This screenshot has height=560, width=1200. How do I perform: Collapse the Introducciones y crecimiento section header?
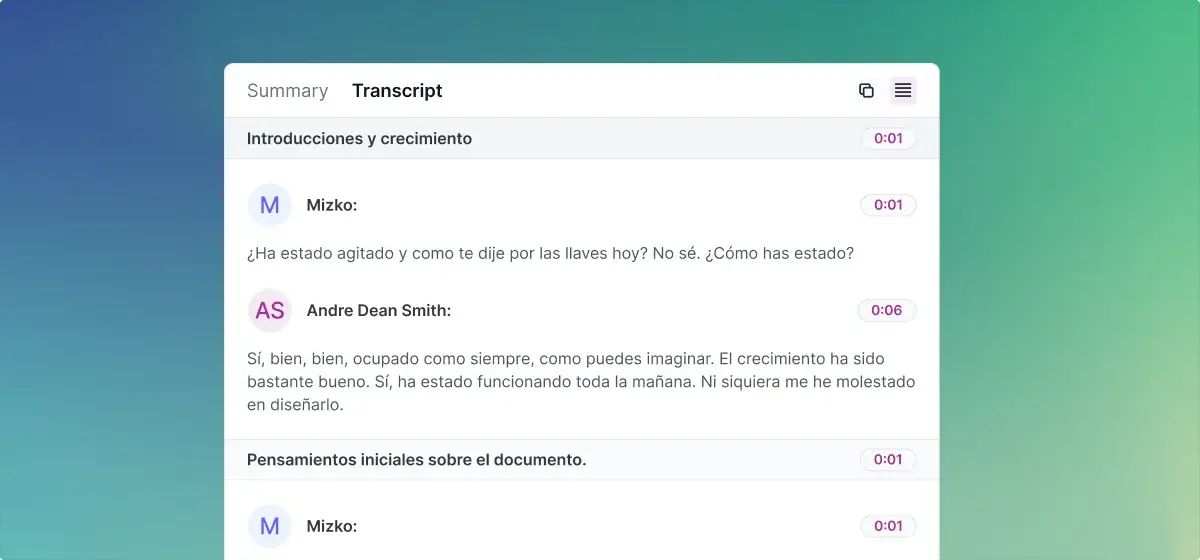click(x=582, y=139)
